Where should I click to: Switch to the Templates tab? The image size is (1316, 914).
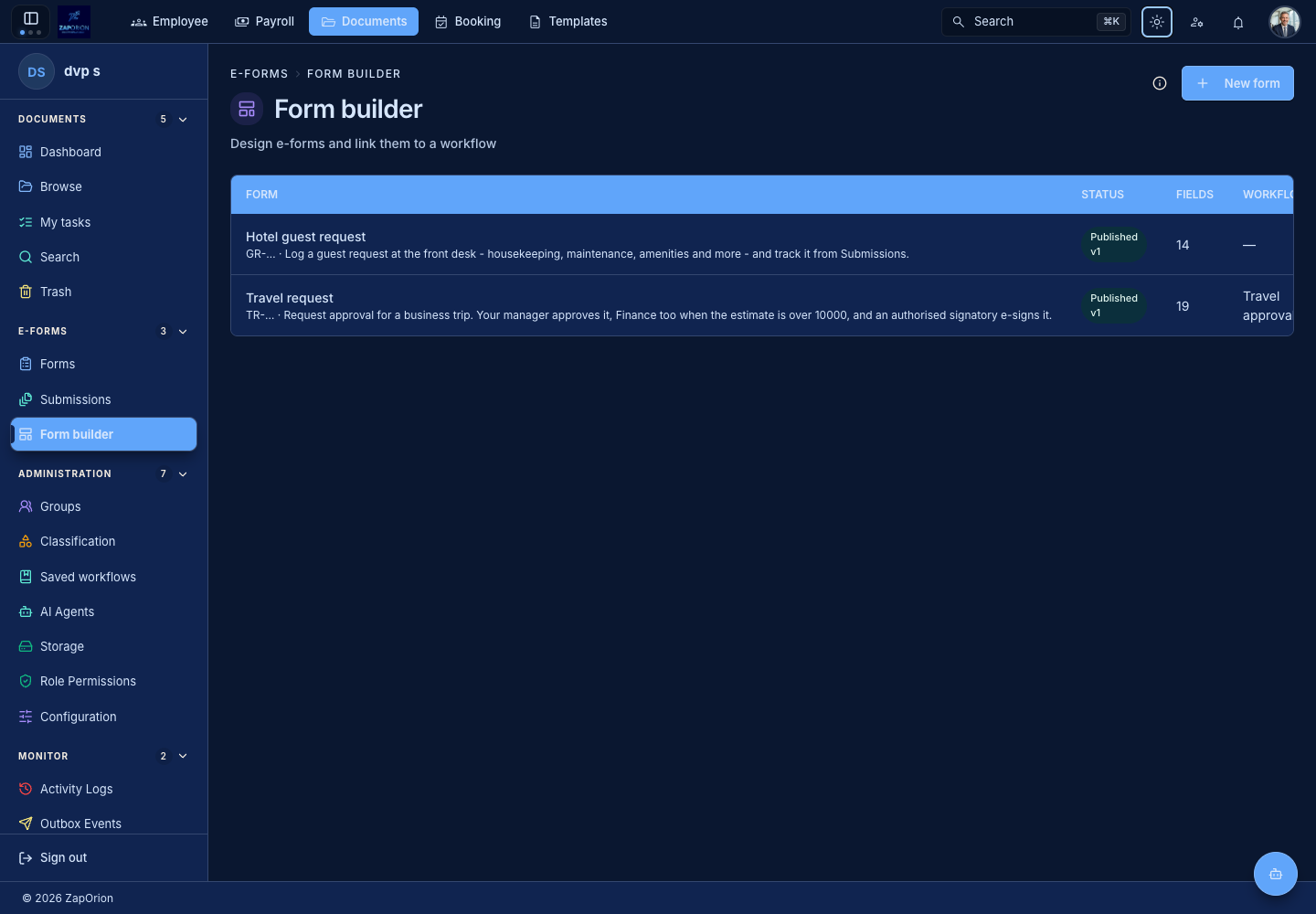[x=568, y=22]
